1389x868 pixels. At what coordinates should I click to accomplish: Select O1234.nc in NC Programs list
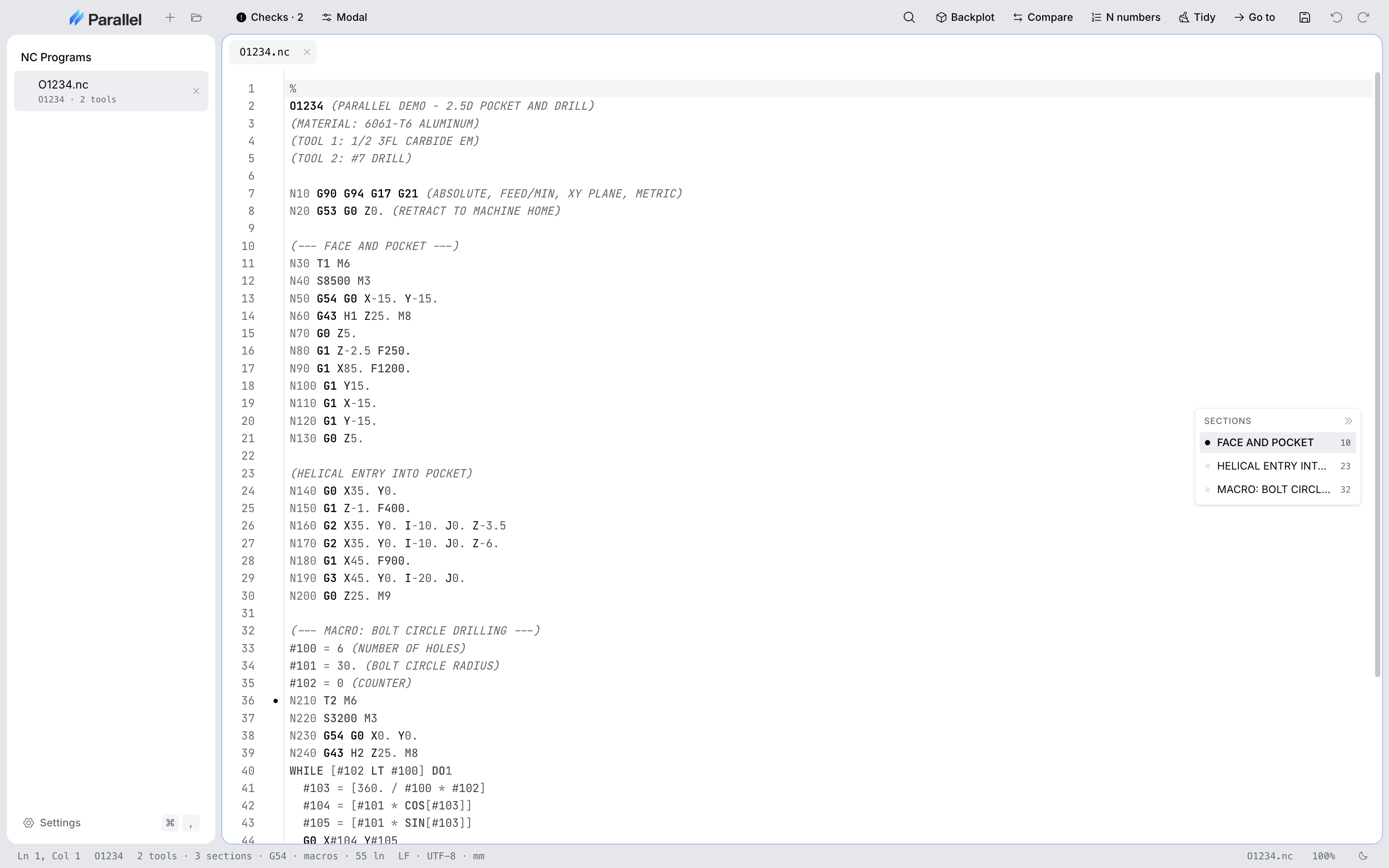point(111,91)
